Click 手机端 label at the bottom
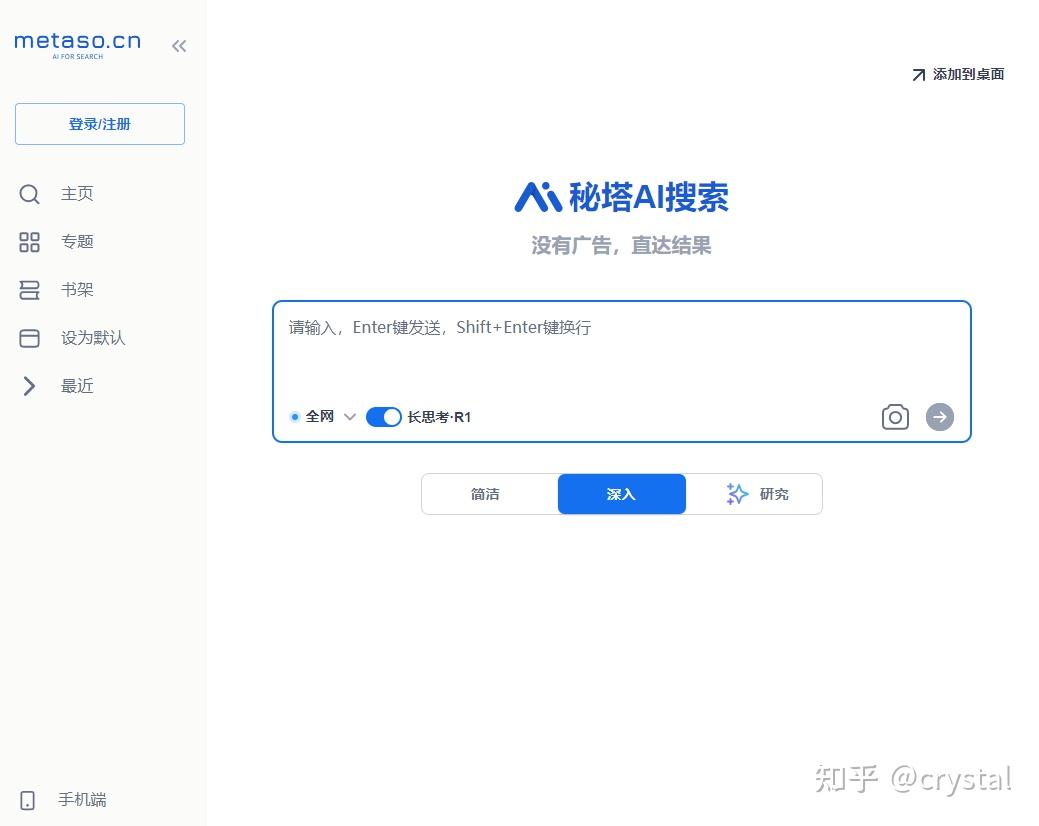 click(x=82, y=800)
